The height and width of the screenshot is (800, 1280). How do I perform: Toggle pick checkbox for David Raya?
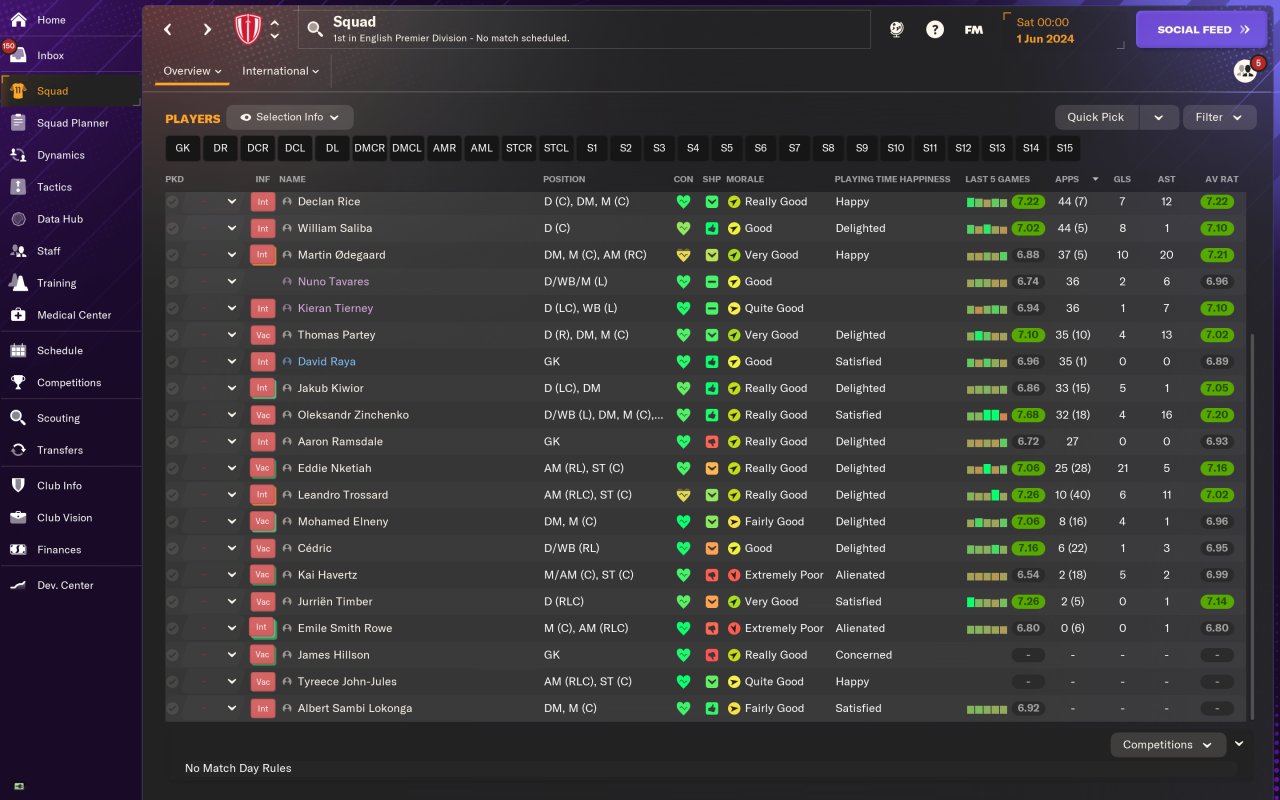[x=172, y=362]
